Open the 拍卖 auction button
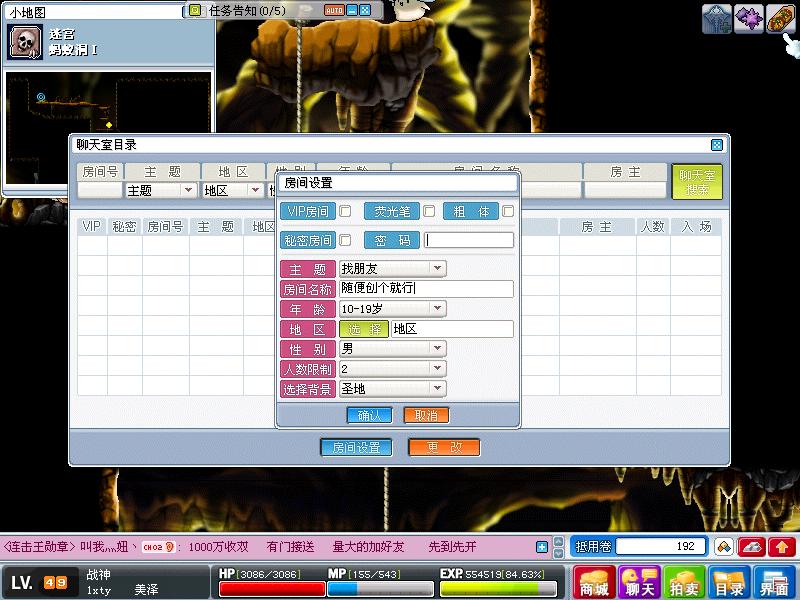Image resolution: width=800 pixels, height=600 pixels. click(x=685, y=582)
